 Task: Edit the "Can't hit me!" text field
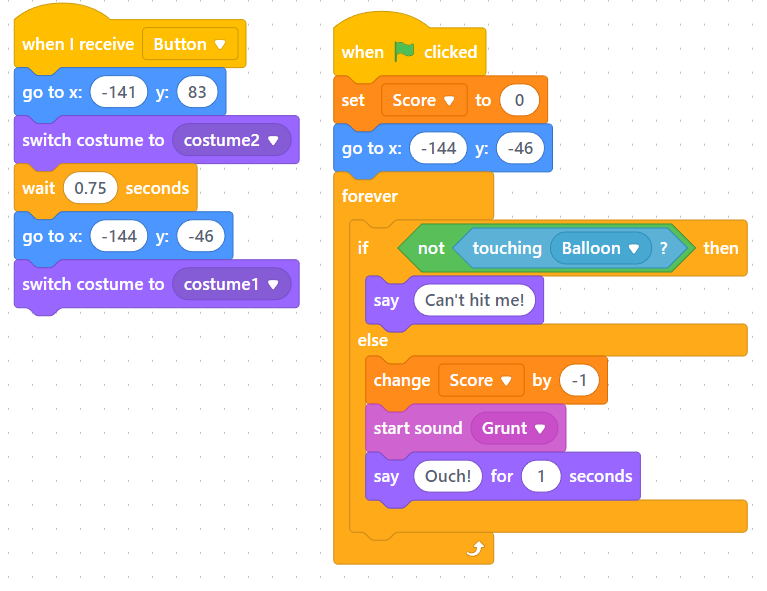pos(474,300)
